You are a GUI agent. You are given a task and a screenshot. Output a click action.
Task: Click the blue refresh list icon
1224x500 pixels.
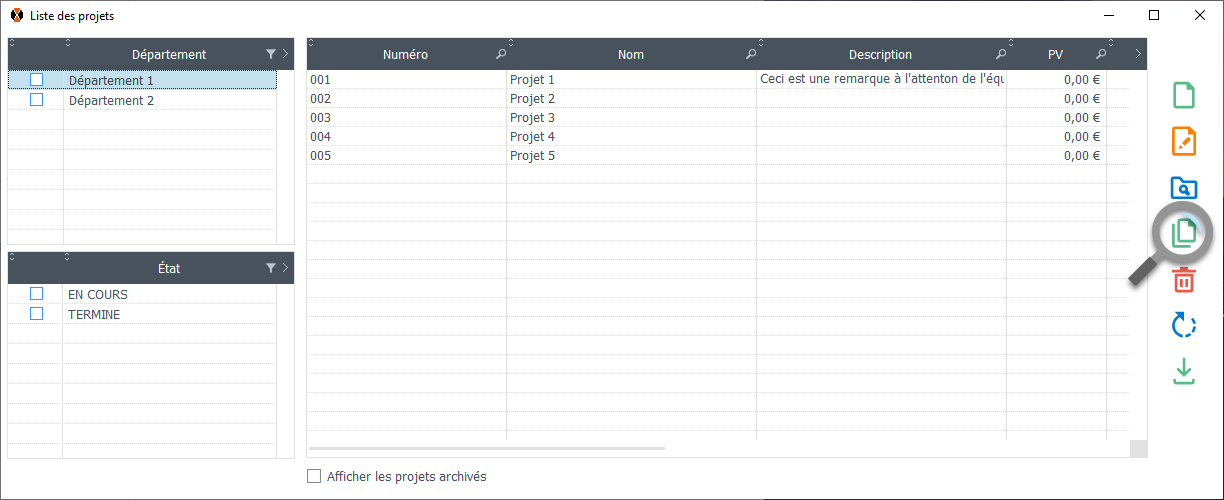tap(1183, 325)
